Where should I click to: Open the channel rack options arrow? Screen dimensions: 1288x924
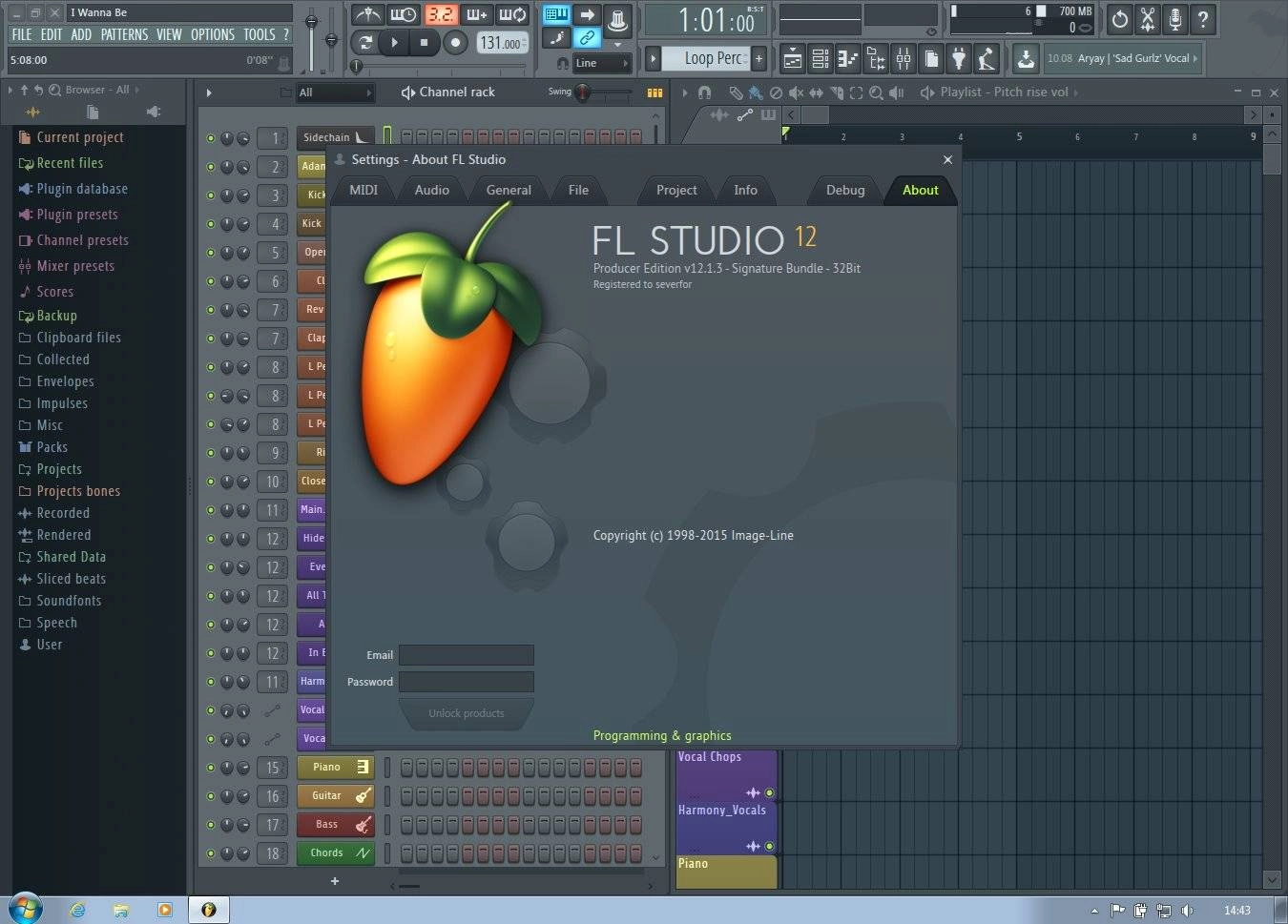209,92
